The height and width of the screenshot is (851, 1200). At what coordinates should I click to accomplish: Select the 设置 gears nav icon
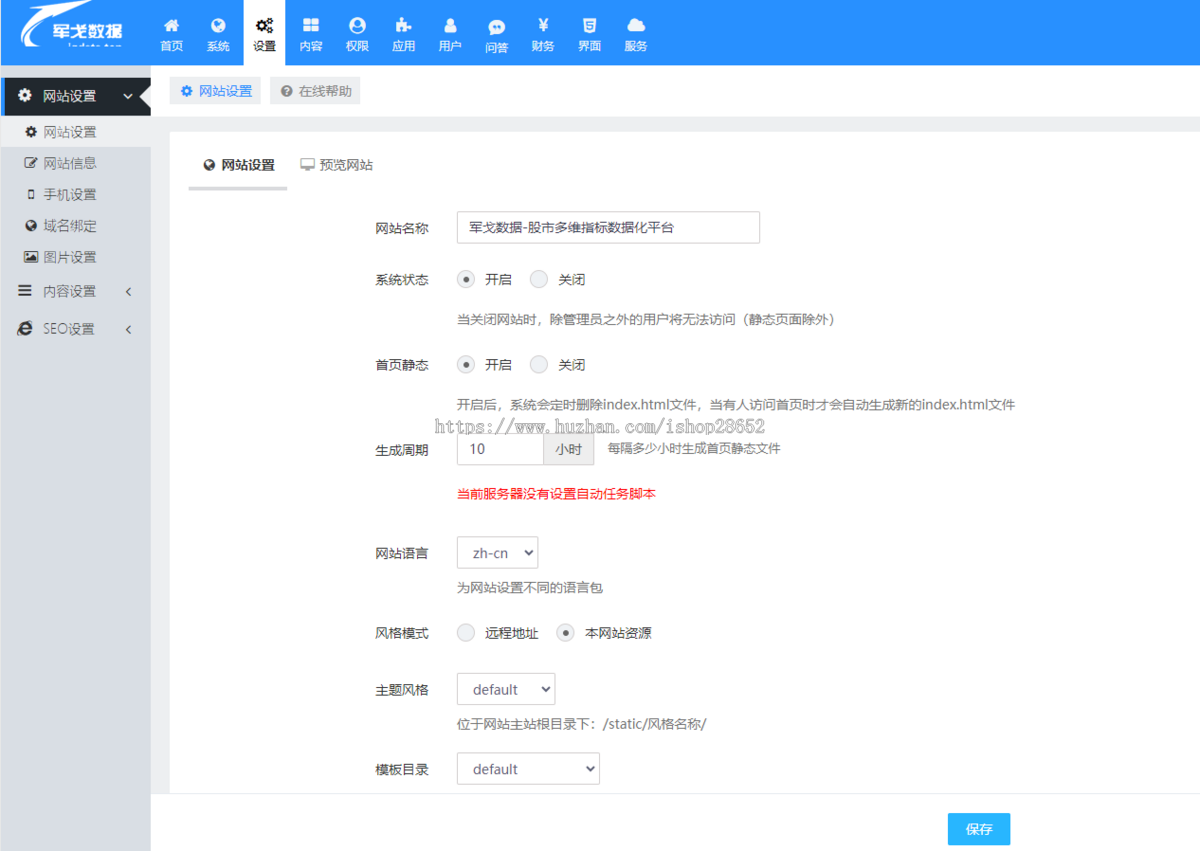tap(264, 25)
